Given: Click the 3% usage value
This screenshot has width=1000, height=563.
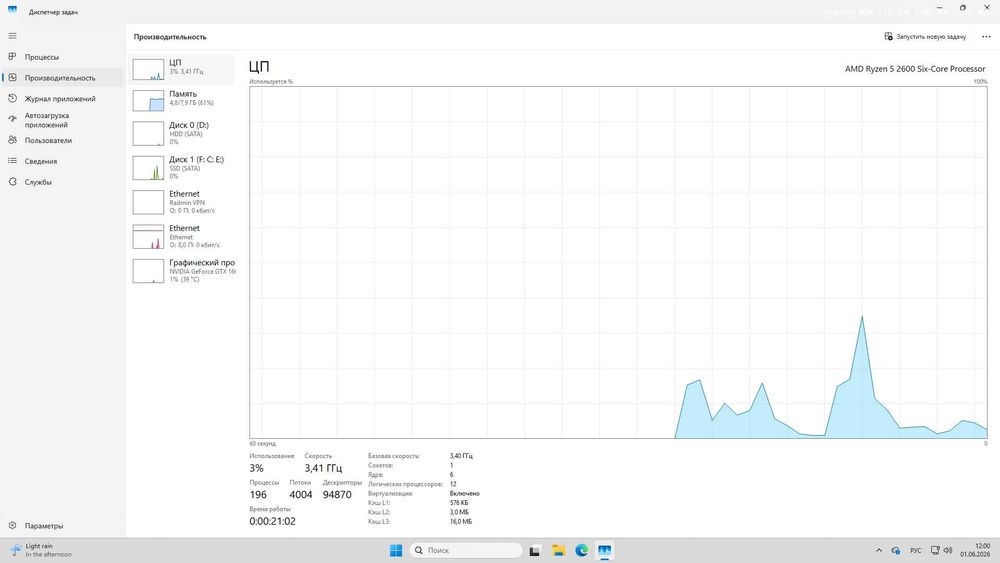Looking at the screenshot, I should pos(256,468).
